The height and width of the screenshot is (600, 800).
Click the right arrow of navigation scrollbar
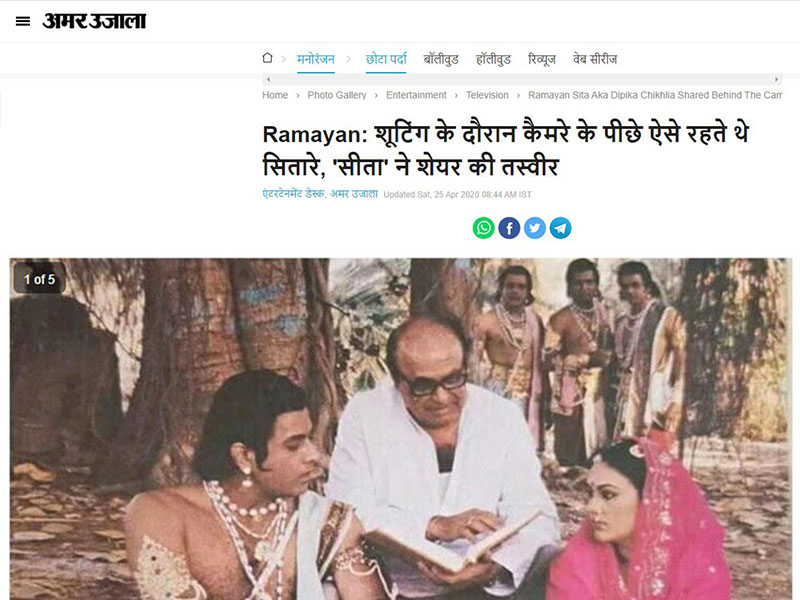click(777, 79)
